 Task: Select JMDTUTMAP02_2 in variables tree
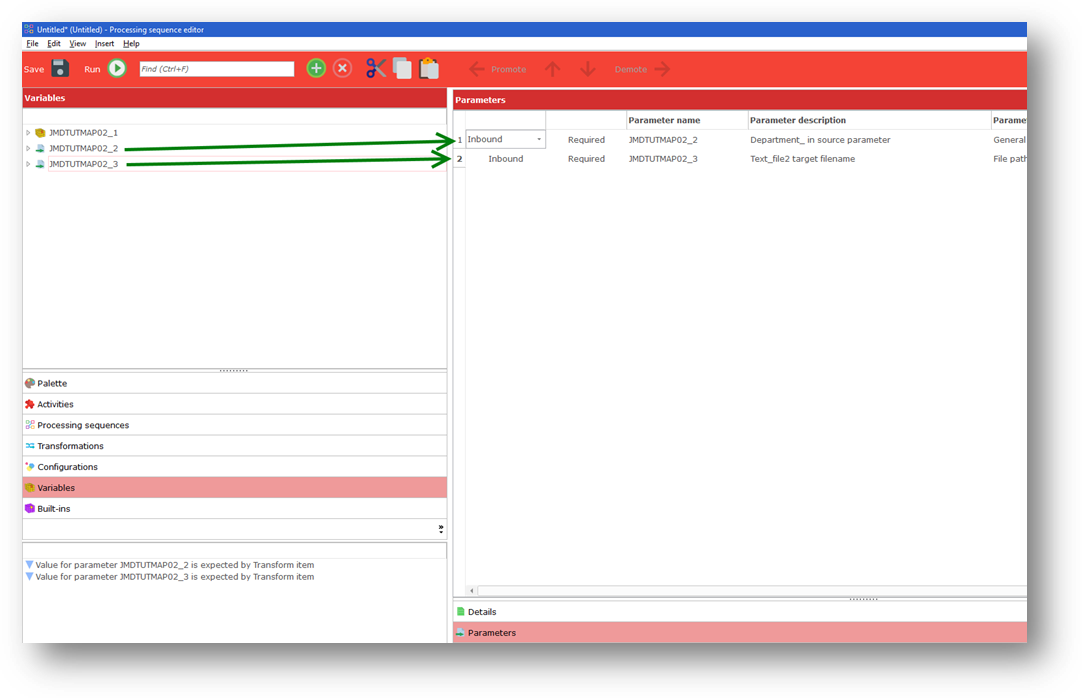click(83, 148)
